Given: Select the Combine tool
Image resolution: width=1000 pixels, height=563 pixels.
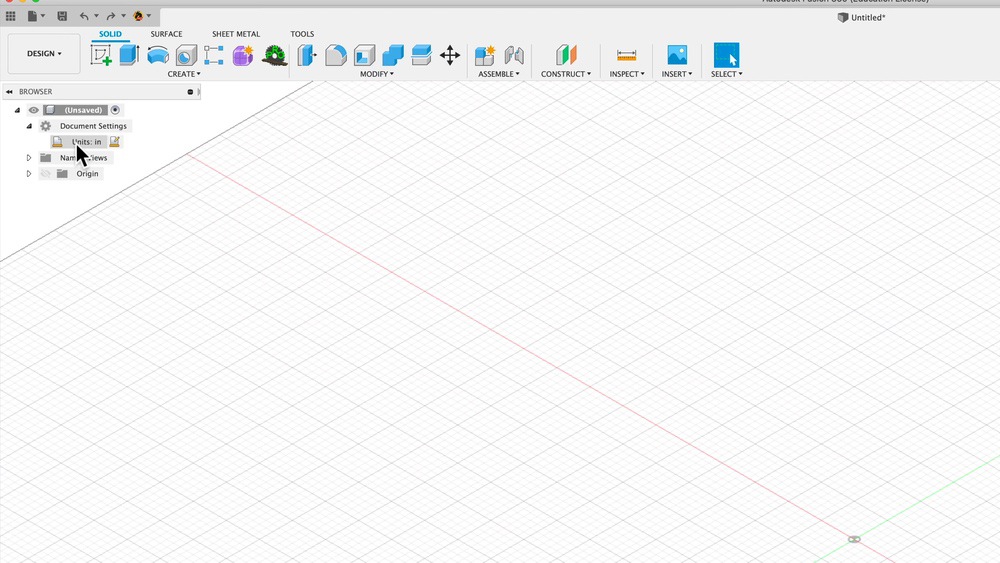Looking at the screenshot, I should tap(393, 55).
